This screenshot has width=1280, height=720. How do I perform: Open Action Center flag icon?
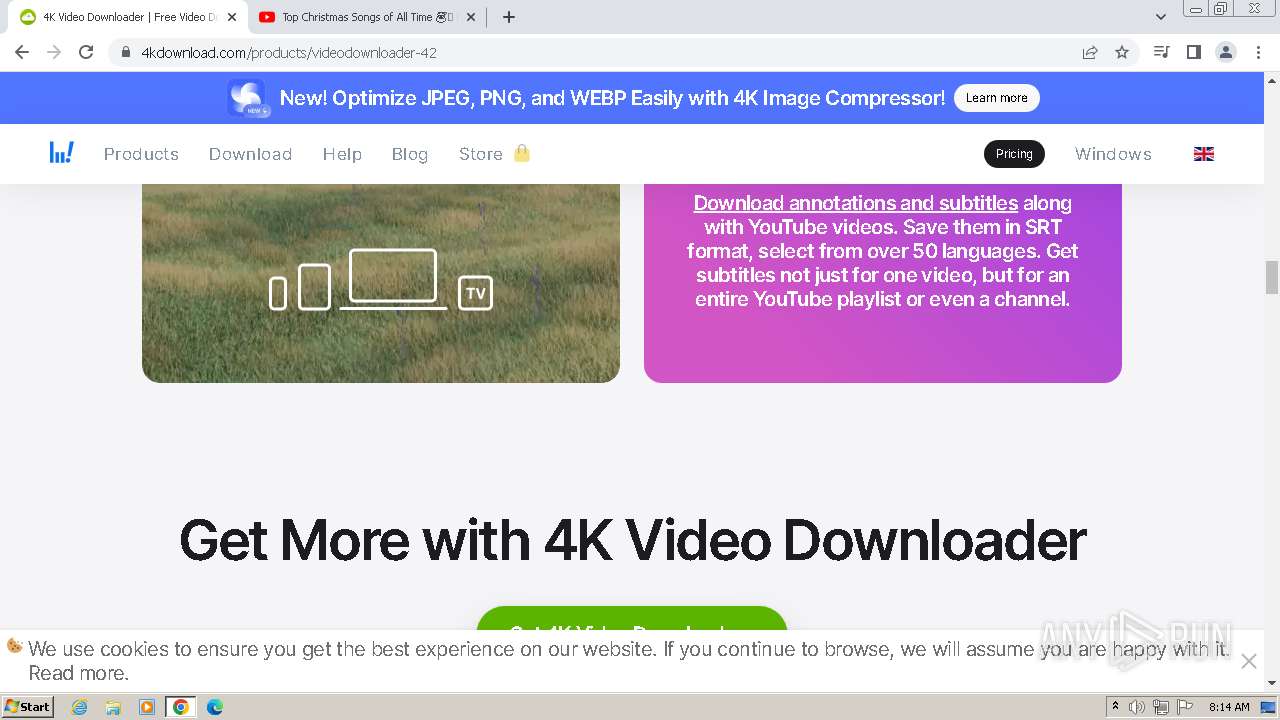click(1185, 707)
